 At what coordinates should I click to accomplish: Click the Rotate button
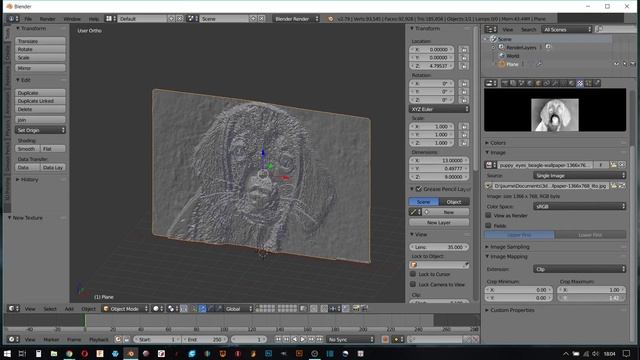pyautogui.click(x=40, y=49)
